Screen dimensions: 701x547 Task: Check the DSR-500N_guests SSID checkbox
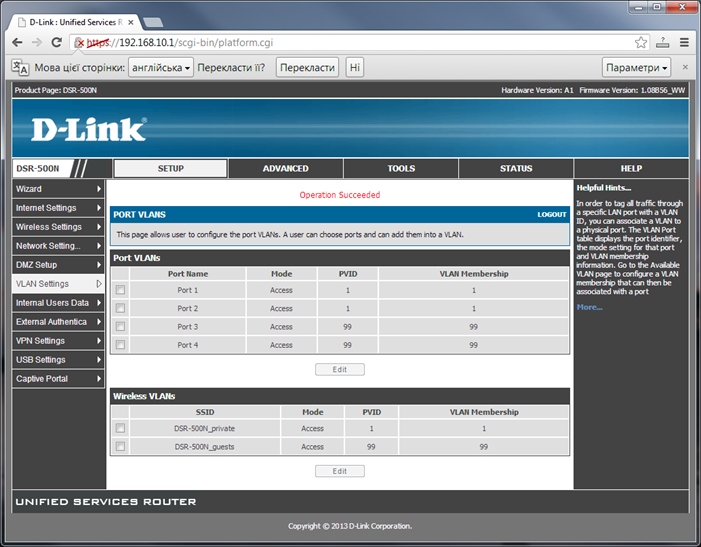tap(121, 447)
